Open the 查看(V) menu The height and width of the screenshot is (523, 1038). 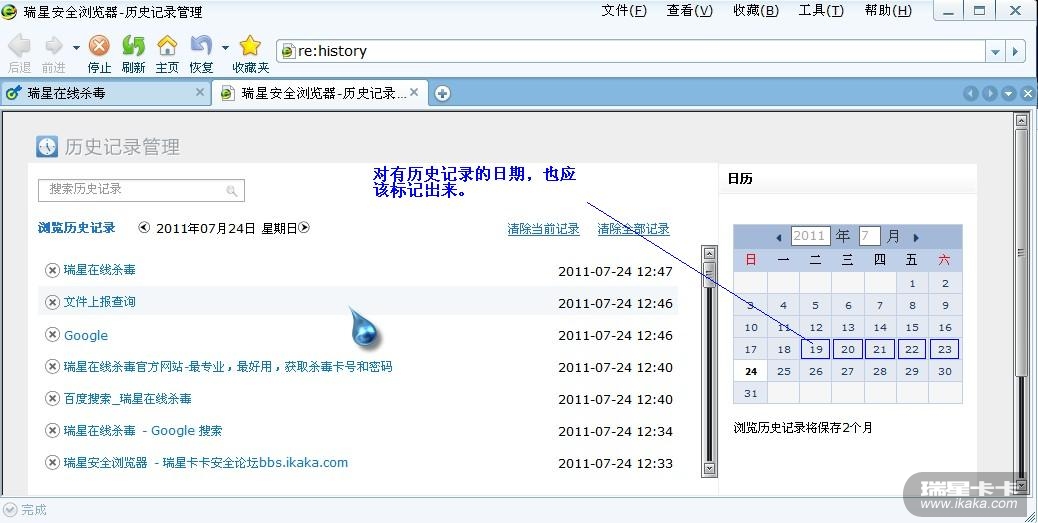click(x=690, y=11)
